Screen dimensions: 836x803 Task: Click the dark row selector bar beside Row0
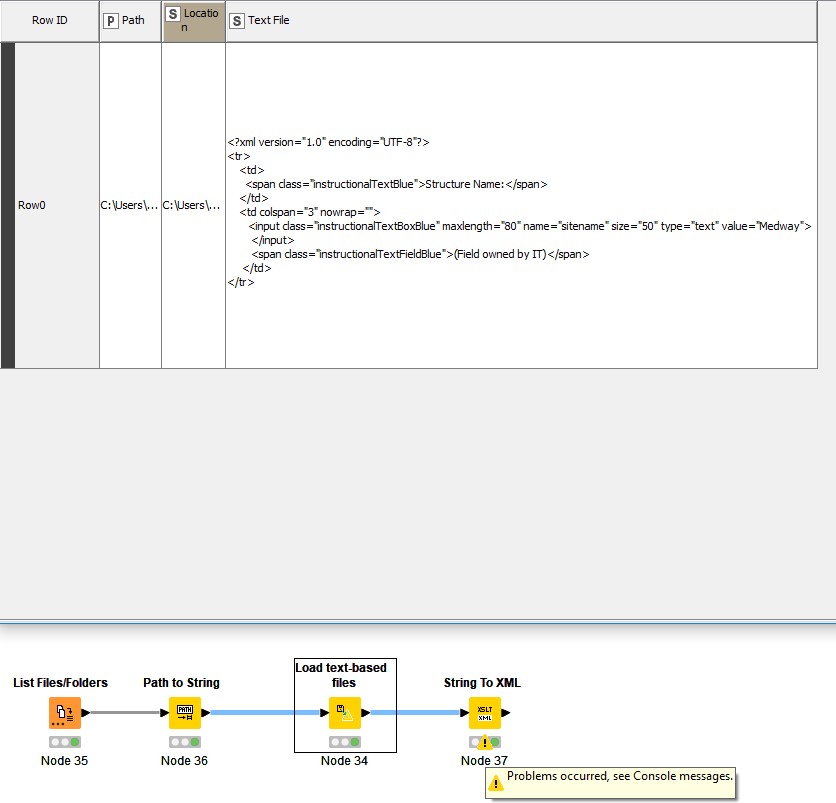pyautogui.click(x=7, y=204)
